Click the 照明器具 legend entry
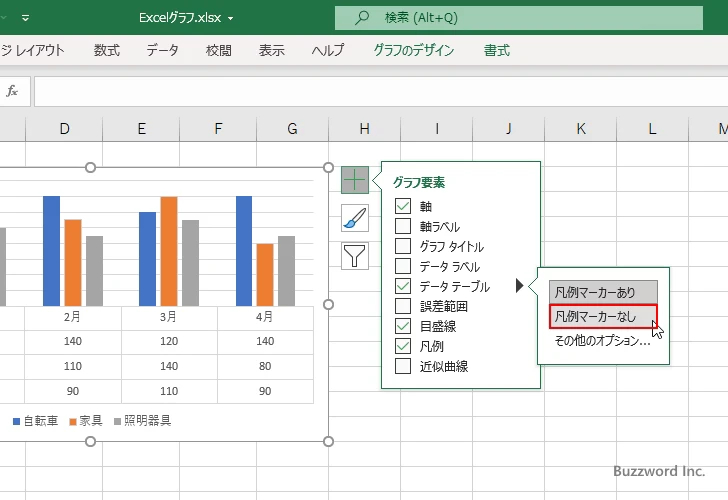 tap(143, 421)
